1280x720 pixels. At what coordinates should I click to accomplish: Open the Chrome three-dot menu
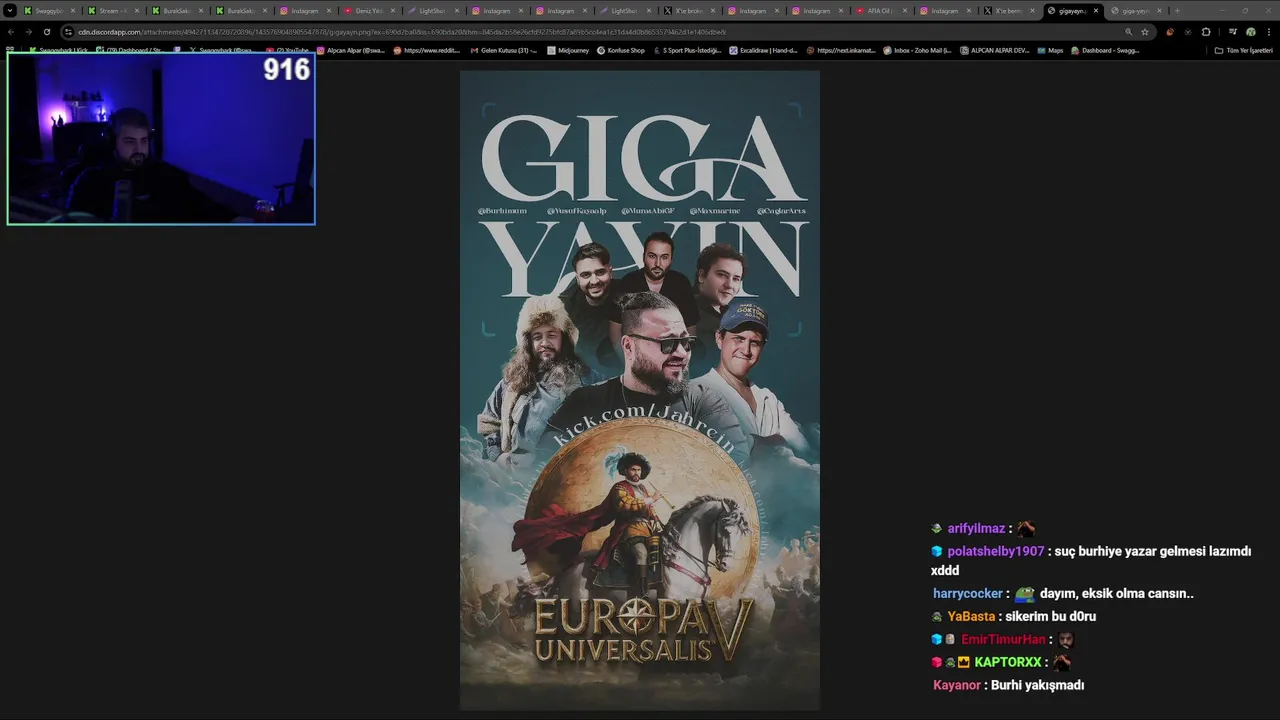pyautogui.click(x=1268, y=32)
